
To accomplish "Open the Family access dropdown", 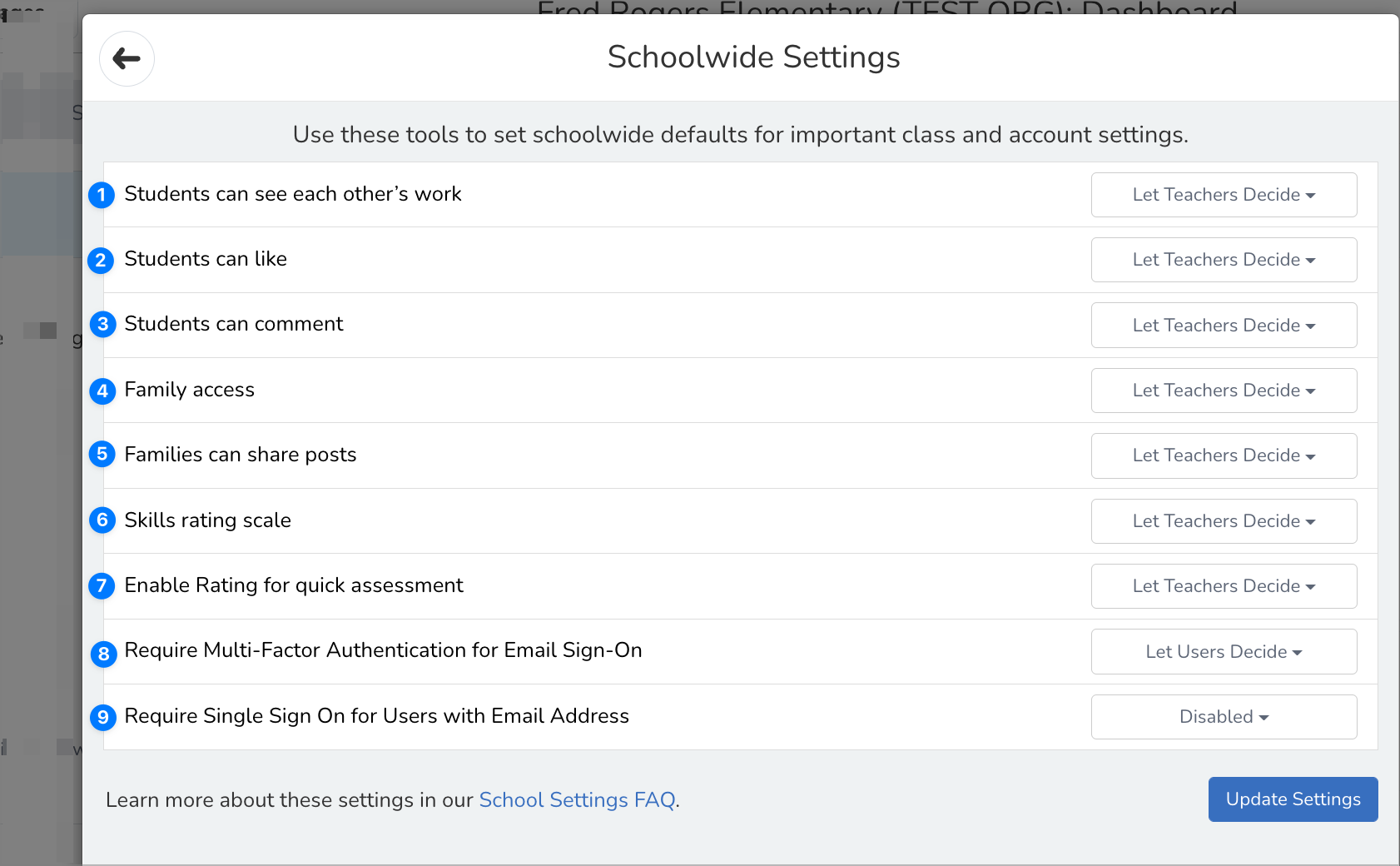I will (x=1224, y=391).
